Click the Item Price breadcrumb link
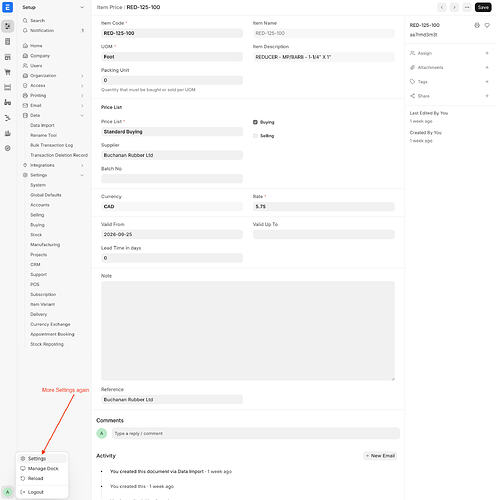This screenshot has width=496, height=500. click(110, 7)
